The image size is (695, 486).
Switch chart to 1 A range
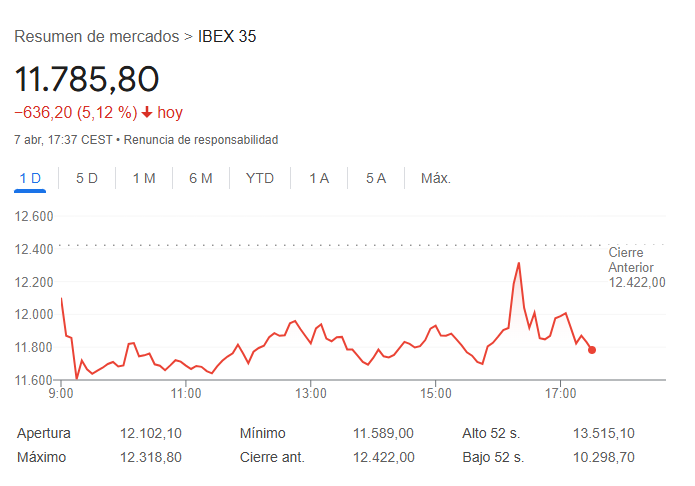(x=319, y=179)
